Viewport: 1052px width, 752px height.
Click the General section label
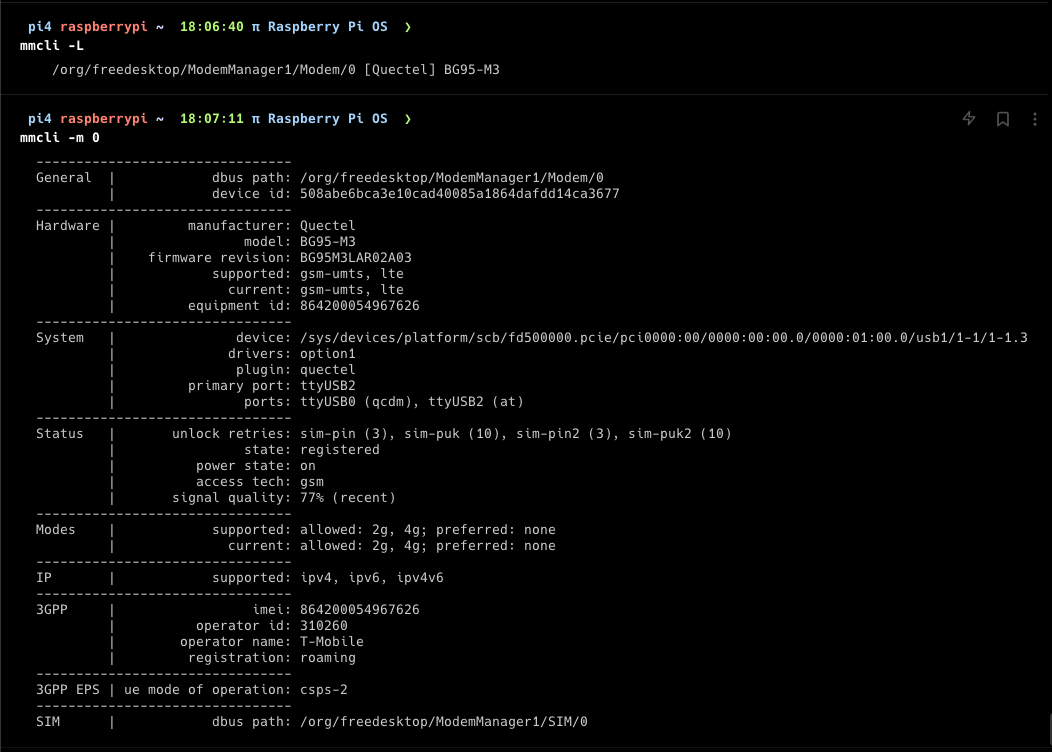click(x=63, y=178)
